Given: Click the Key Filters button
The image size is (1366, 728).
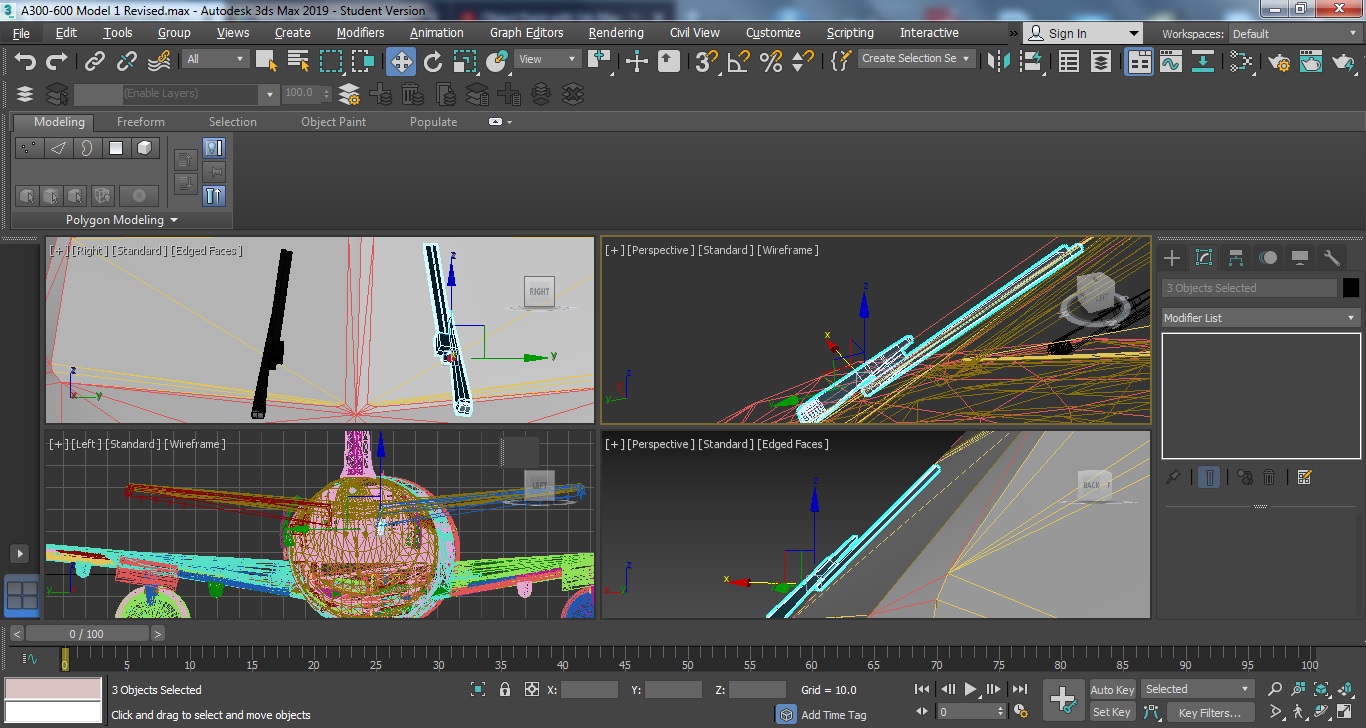Looking at the screenshot, I should (1209, 712).
